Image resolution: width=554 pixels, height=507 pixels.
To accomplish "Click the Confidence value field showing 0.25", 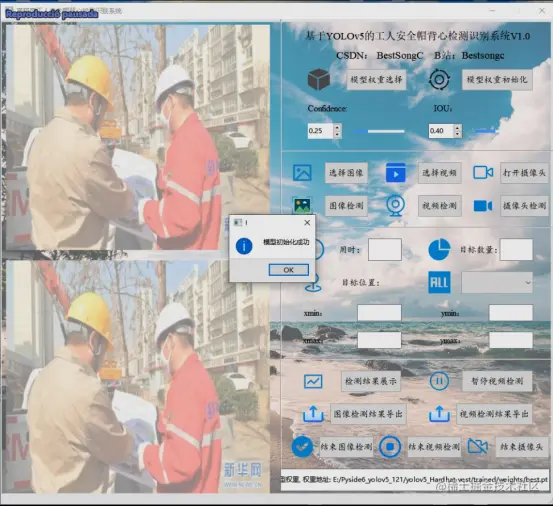I will tap(320, 131).
